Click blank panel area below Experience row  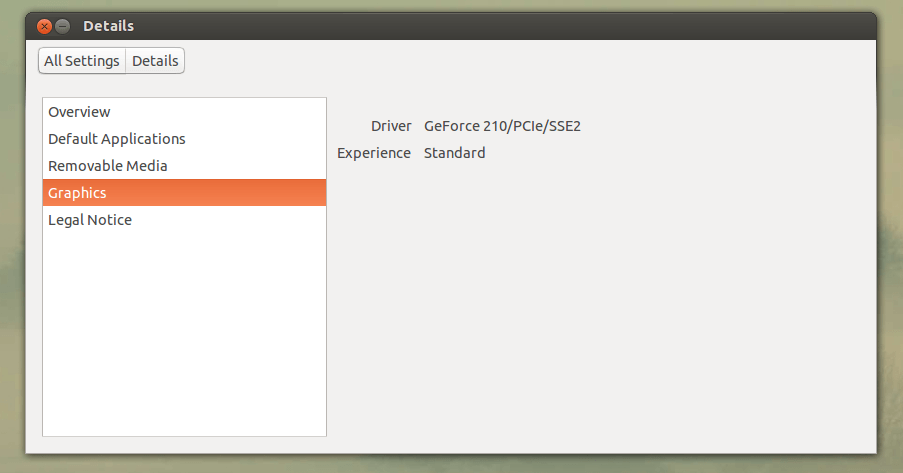click(x=600, y=300)
